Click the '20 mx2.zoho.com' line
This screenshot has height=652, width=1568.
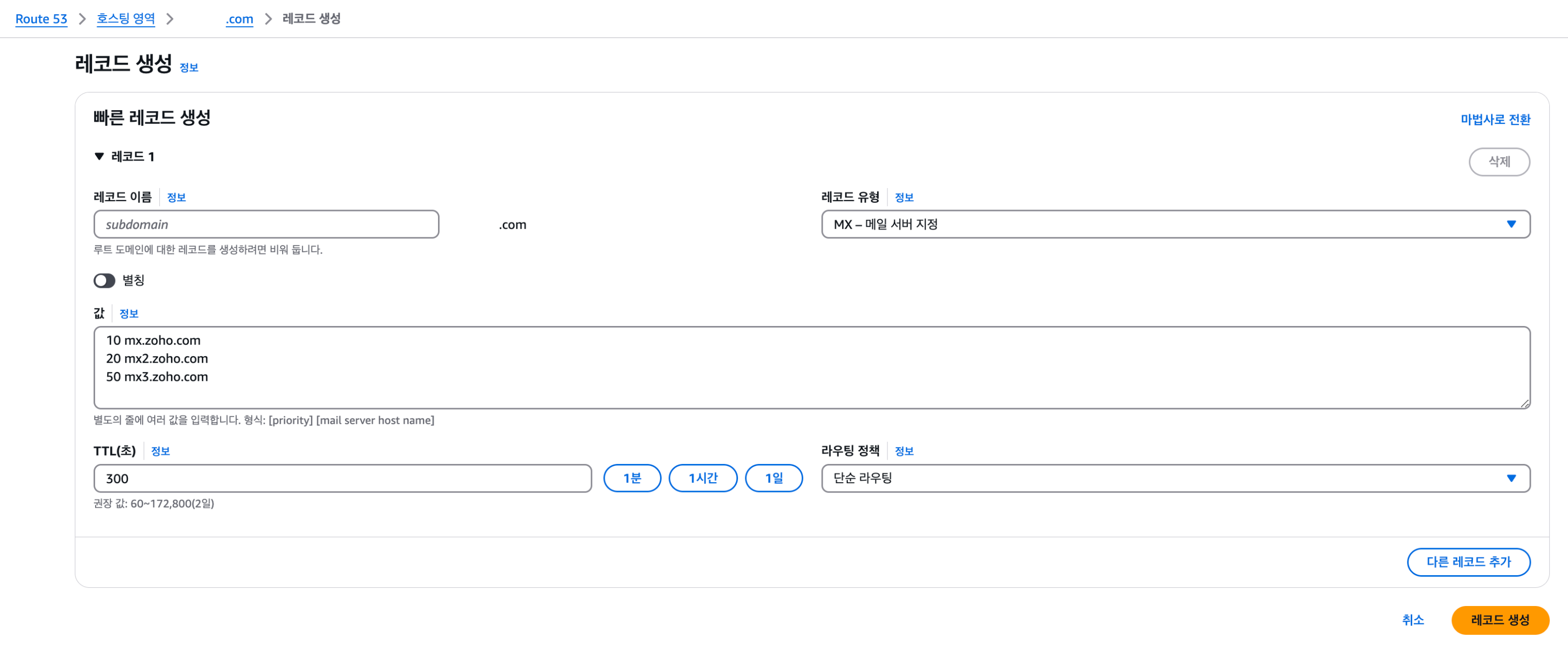click(x=156, y=359)
